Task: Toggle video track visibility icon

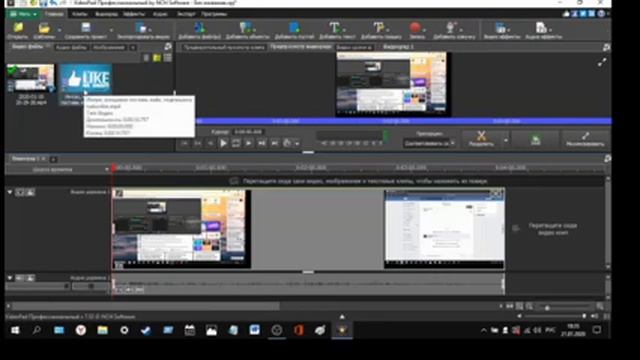Action: tap(30, 192)
